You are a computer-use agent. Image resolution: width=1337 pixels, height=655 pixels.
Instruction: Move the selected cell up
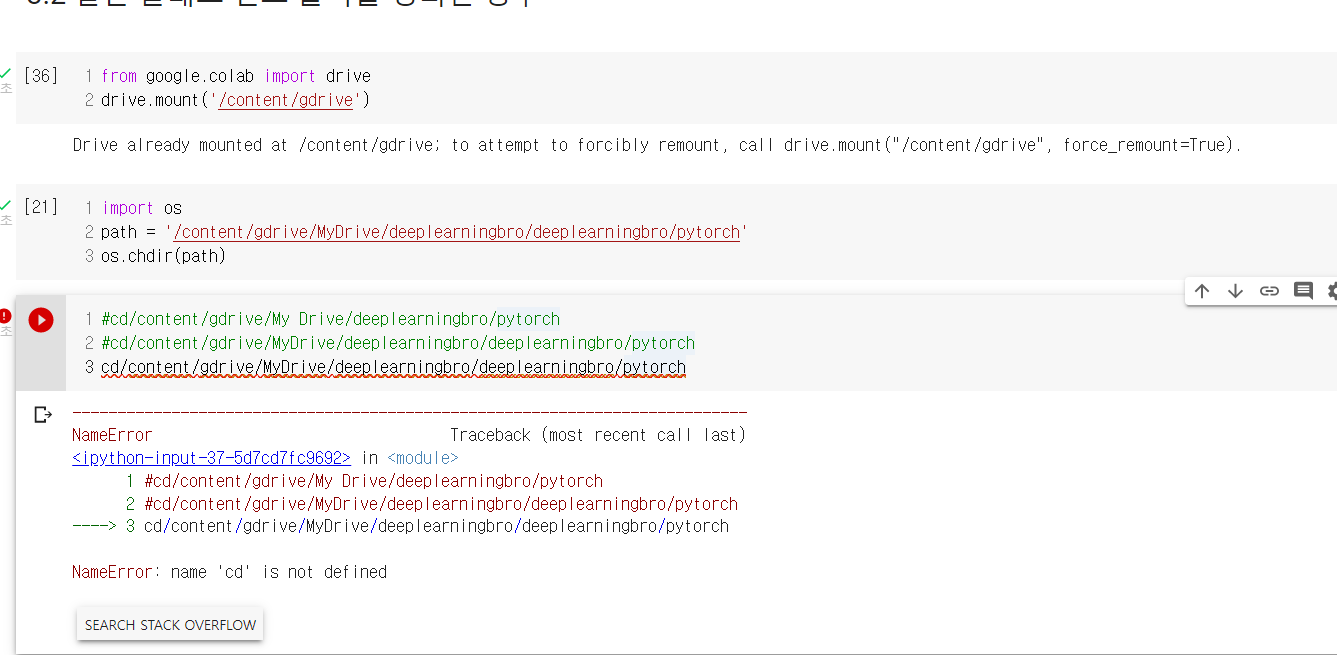[x=1202, y=291]
